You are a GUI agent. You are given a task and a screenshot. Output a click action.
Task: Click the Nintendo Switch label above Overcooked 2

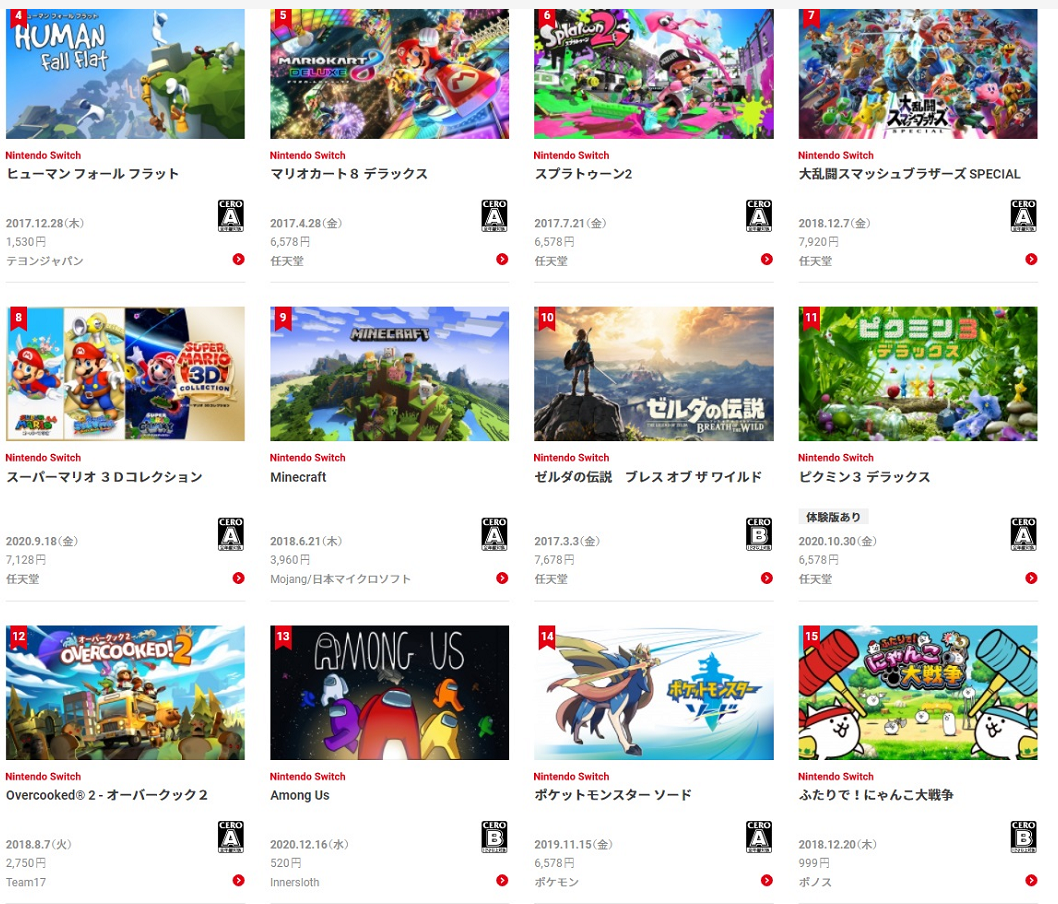43,776
